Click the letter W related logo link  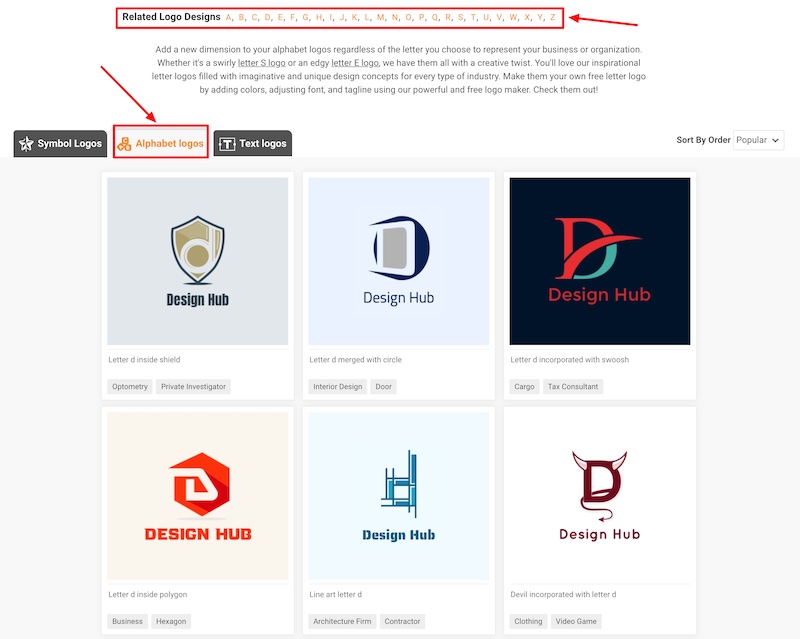513,17
